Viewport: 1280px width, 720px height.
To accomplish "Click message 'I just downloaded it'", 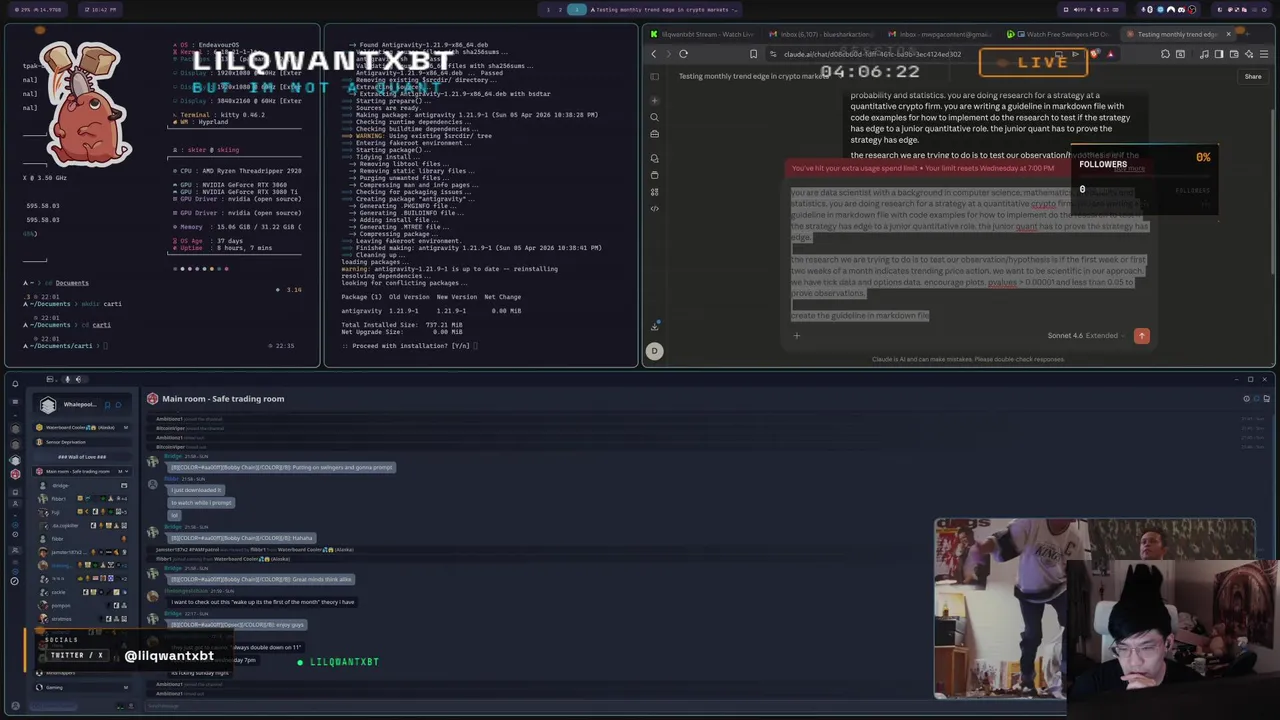I will pyautogui.click(x=196, y=490).
